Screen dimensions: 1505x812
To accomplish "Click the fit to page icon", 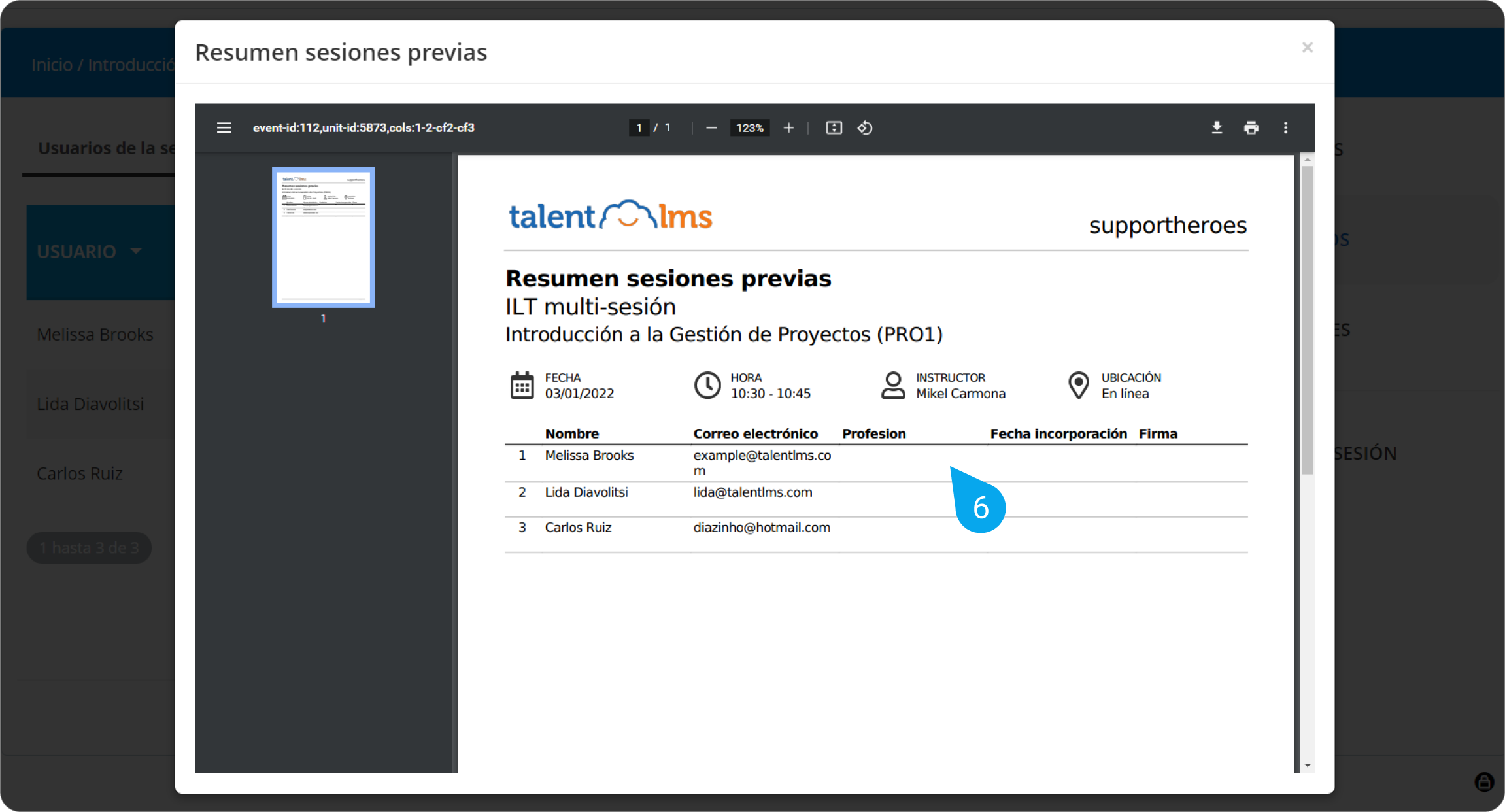I will tap(834, 127).
